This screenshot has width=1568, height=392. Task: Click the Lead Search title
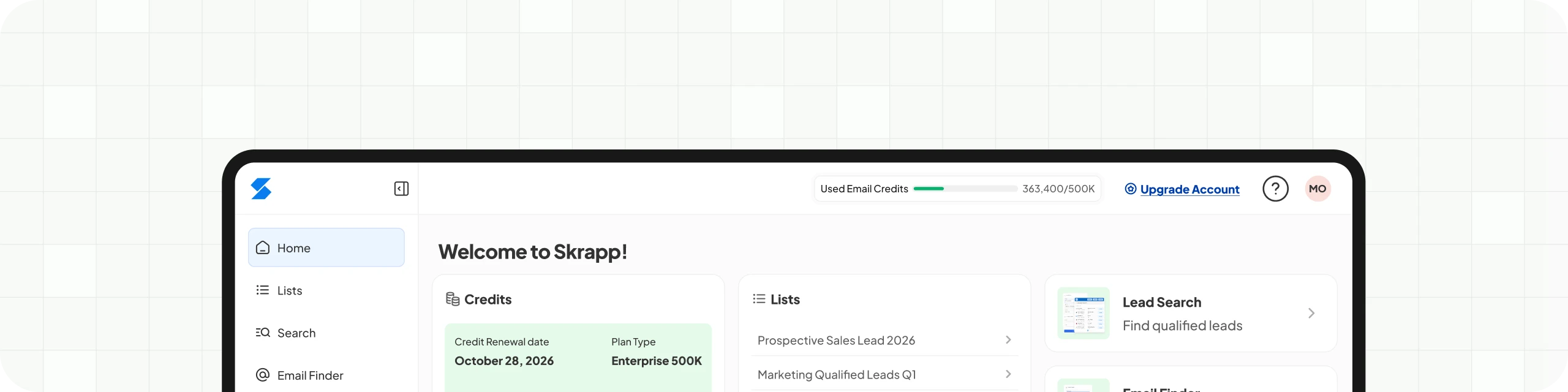click(x=1161, y=302)
